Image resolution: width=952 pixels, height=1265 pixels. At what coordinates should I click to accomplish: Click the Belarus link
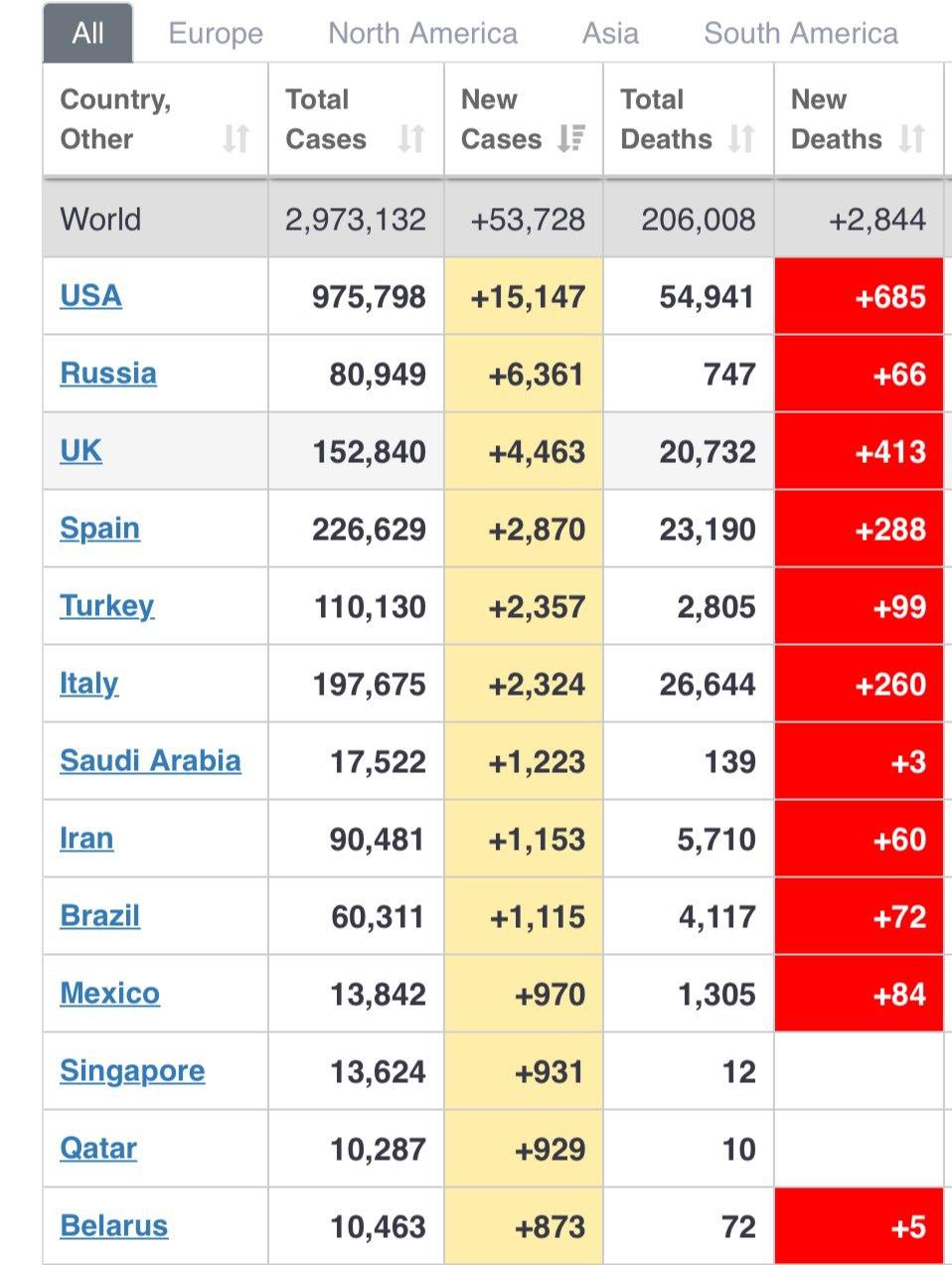(113, 1226)
